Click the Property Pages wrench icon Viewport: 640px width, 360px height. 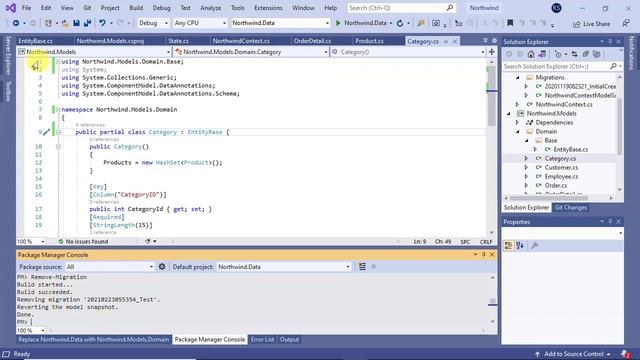[534, 245]
